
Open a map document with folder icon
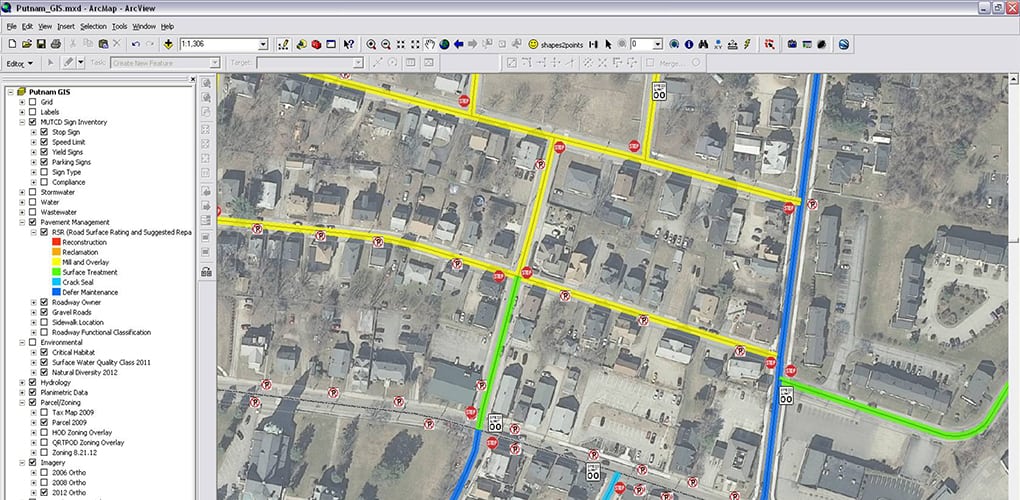coord(27,44)
